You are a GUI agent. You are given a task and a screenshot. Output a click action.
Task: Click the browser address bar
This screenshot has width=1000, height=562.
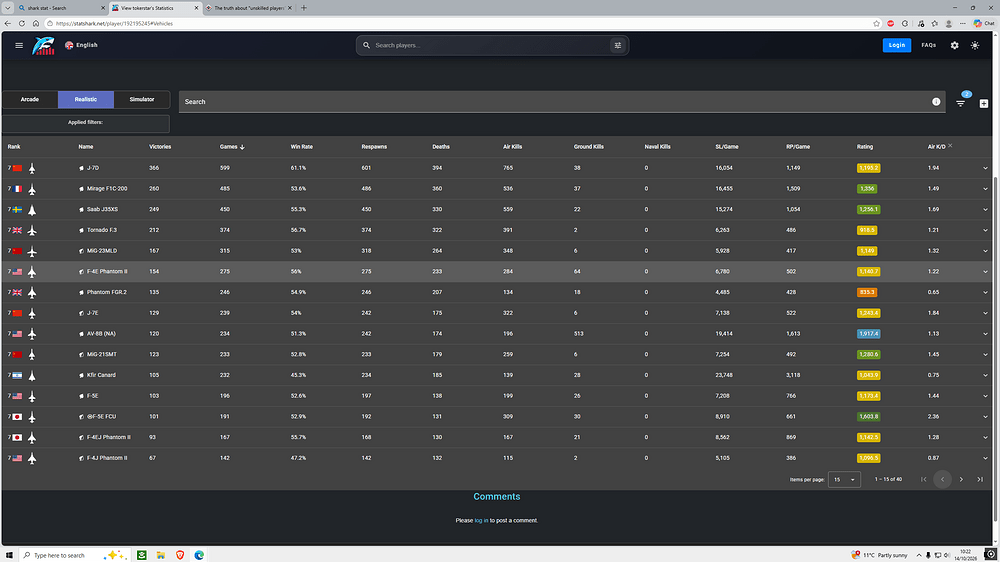click(x=459, y=24)
